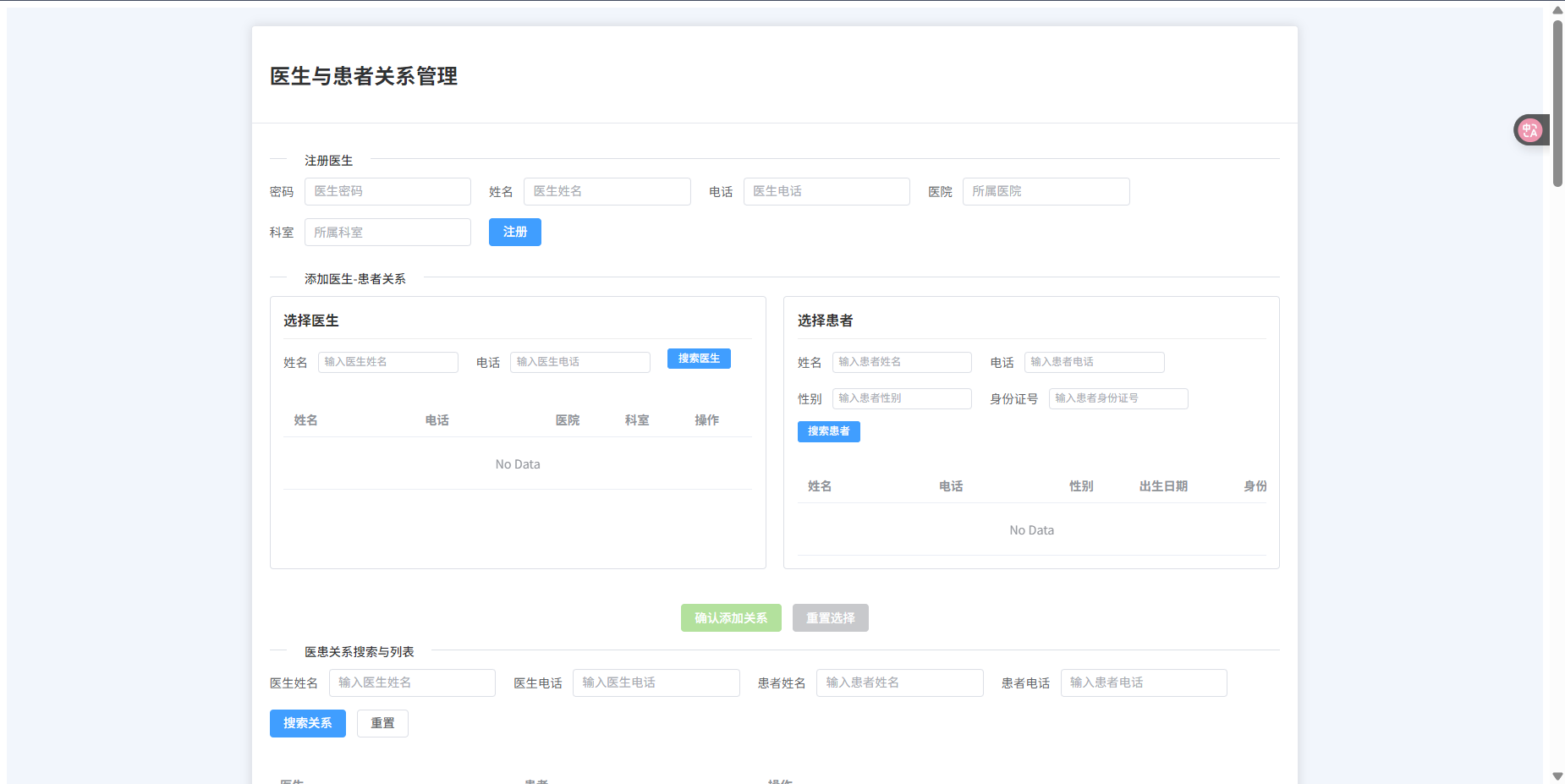Viewport: 1565px width, 784px height.
Task: Click the 重置 reset button
Action: 382,723
